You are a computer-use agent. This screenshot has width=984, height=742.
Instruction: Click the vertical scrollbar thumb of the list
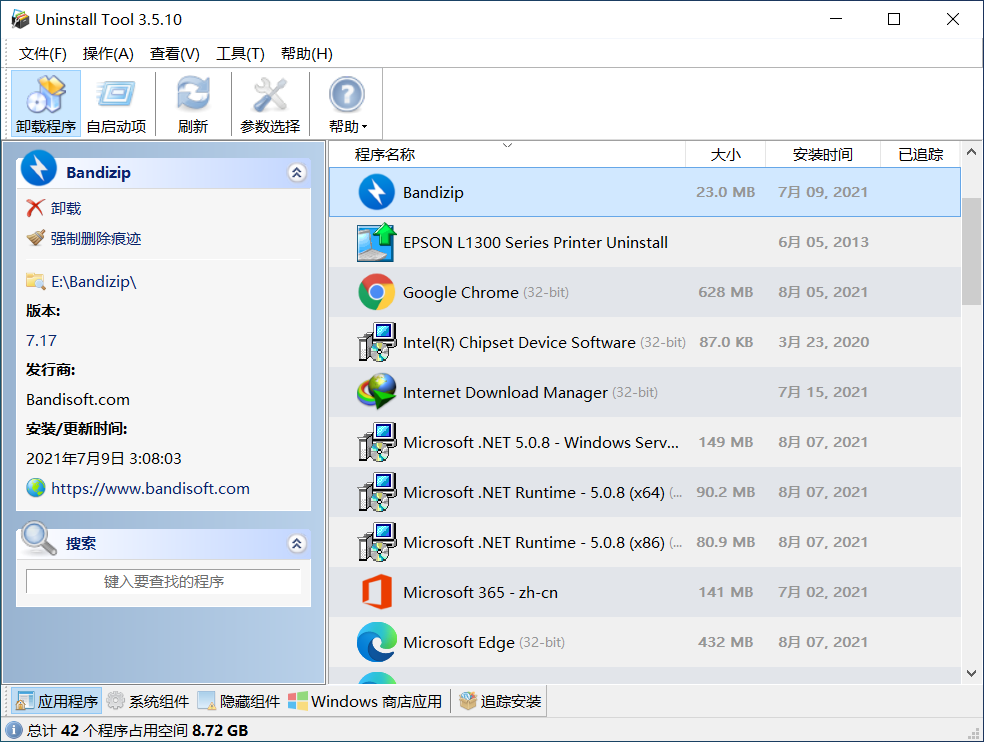click(971, 251)
